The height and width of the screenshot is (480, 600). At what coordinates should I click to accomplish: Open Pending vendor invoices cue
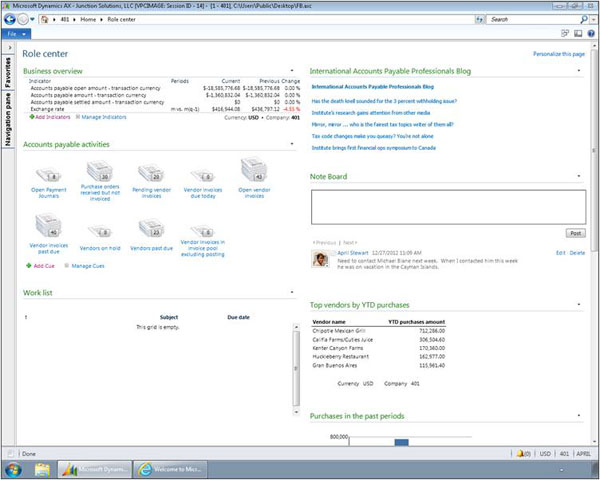click(152, 181)
